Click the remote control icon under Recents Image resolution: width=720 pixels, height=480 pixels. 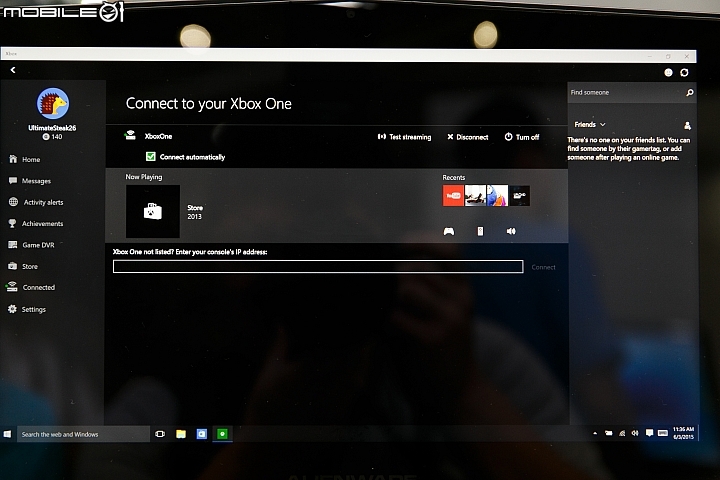480,231
